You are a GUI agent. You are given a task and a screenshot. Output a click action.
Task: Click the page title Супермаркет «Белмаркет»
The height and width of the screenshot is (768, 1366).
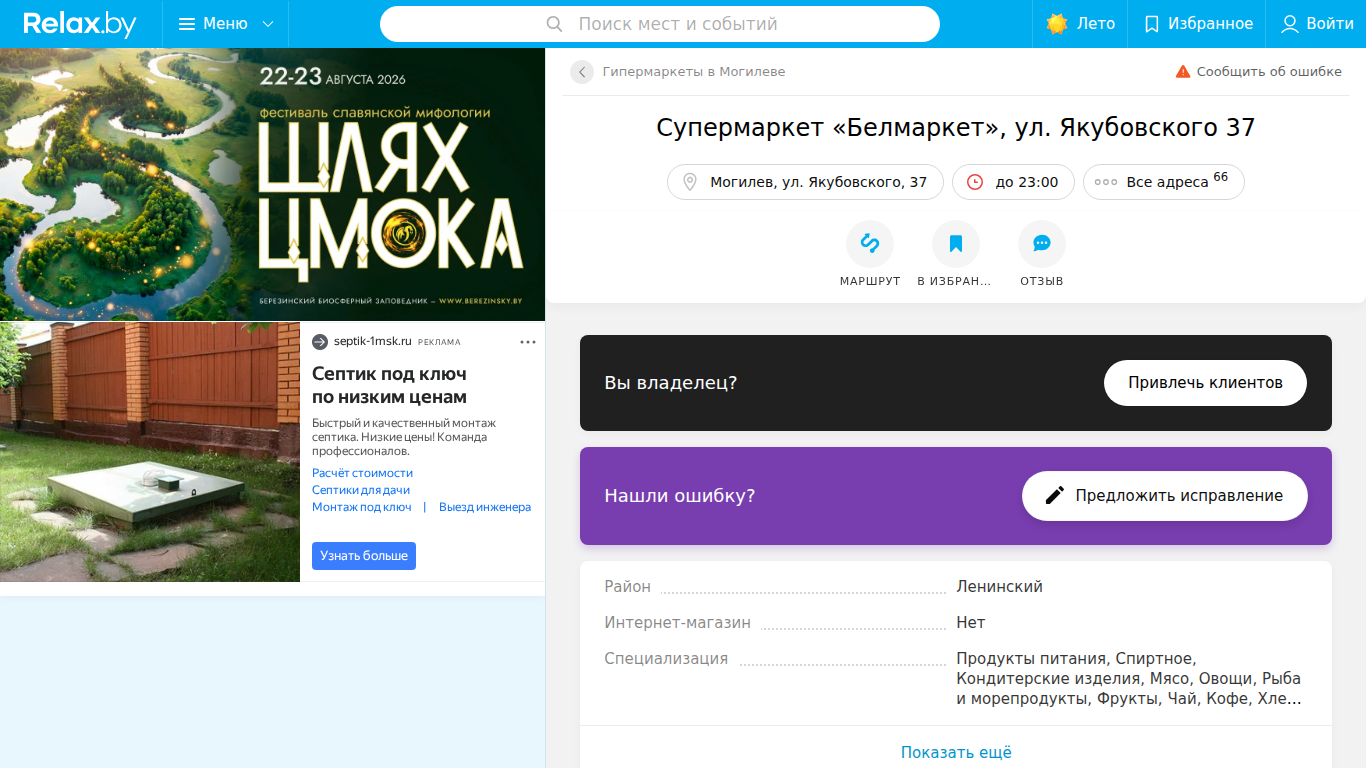click(956, 128)
